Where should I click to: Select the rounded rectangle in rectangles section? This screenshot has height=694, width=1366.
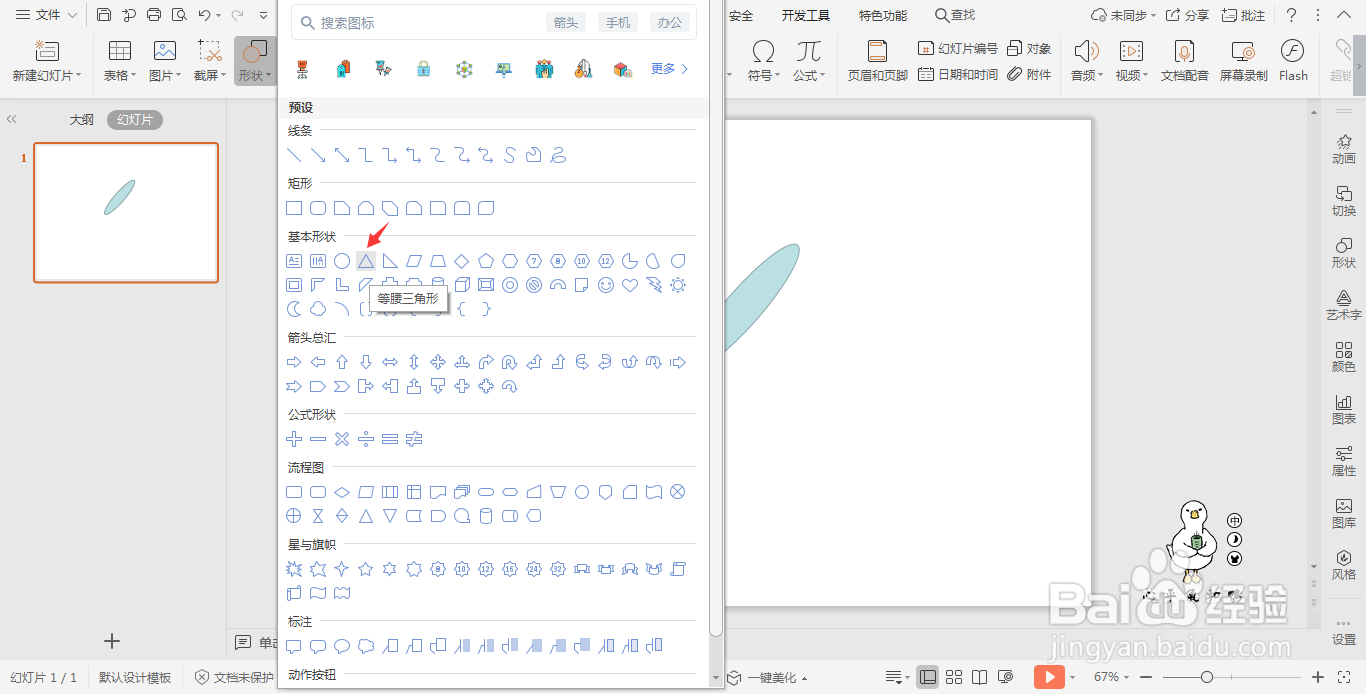pos(318,208)
